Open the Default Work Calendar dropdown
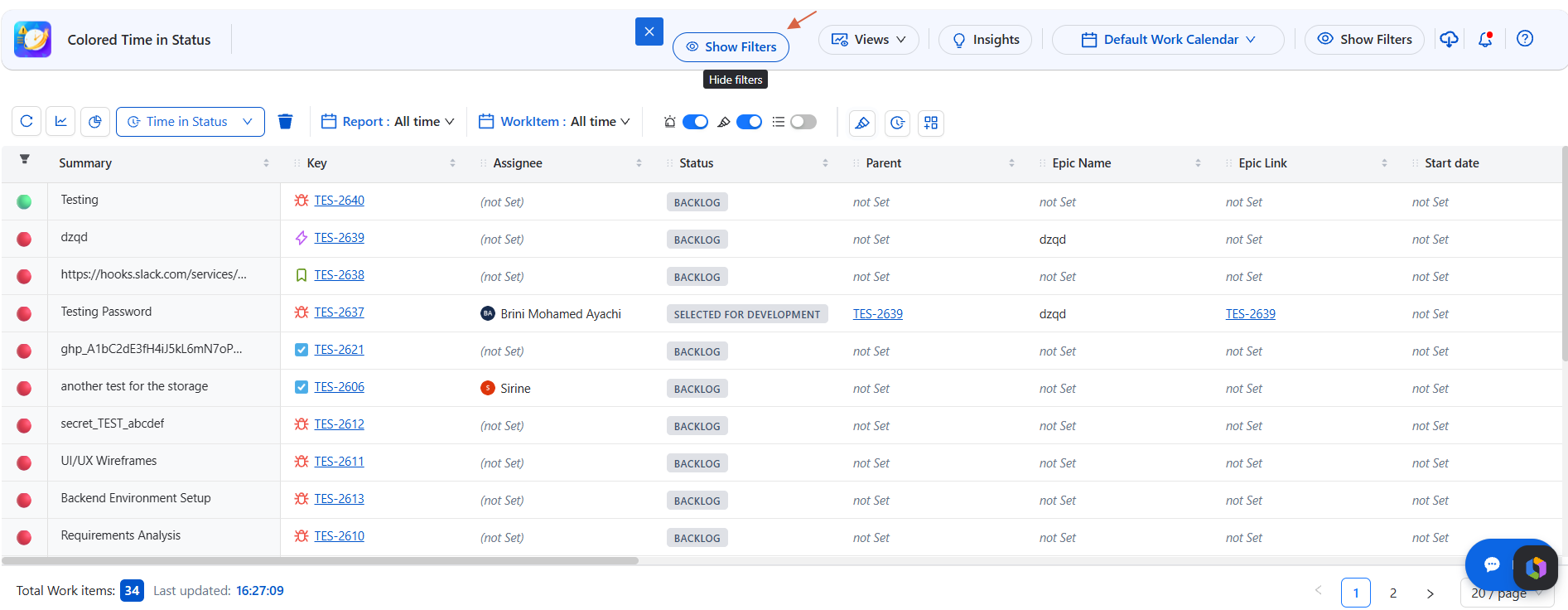 [1168, 40]
